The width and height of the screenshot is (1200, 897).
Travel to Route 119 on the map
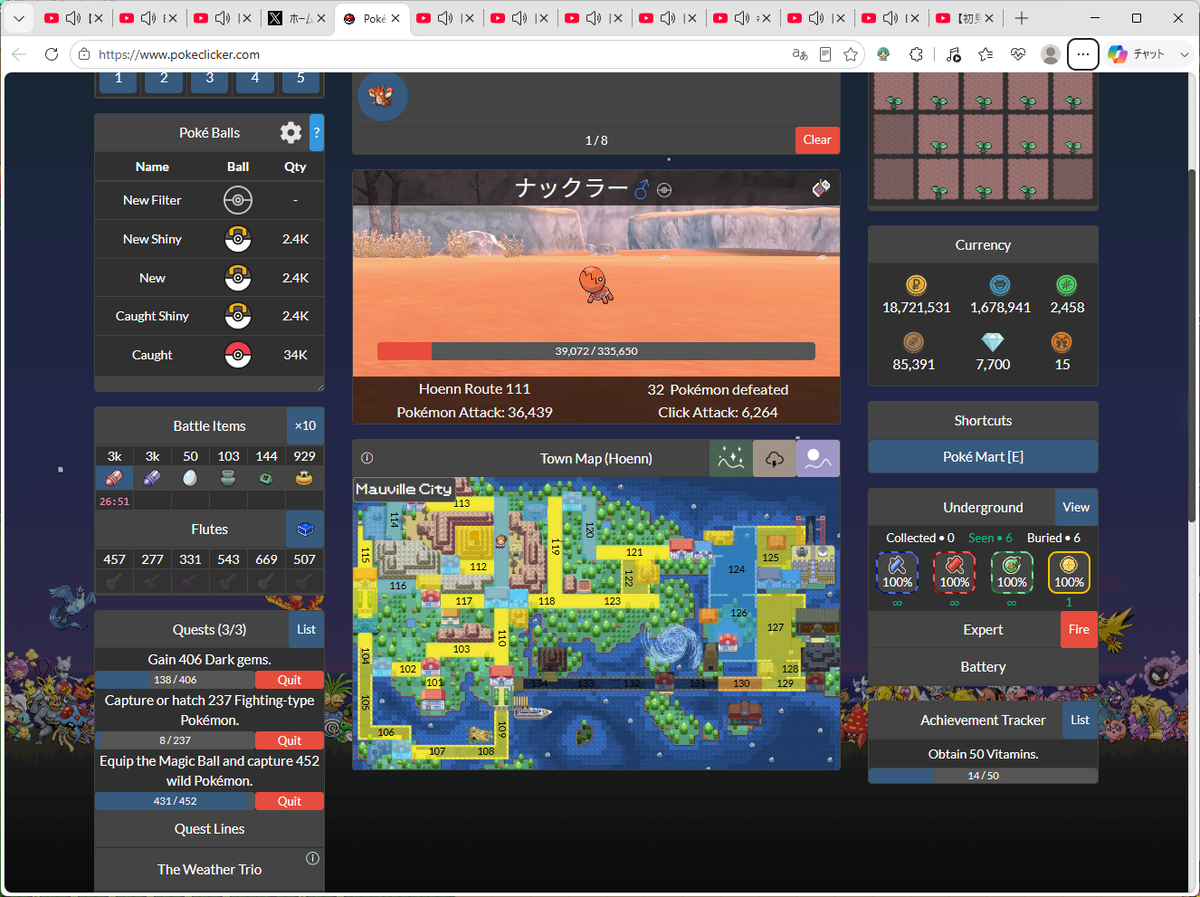tap(555, 546)
